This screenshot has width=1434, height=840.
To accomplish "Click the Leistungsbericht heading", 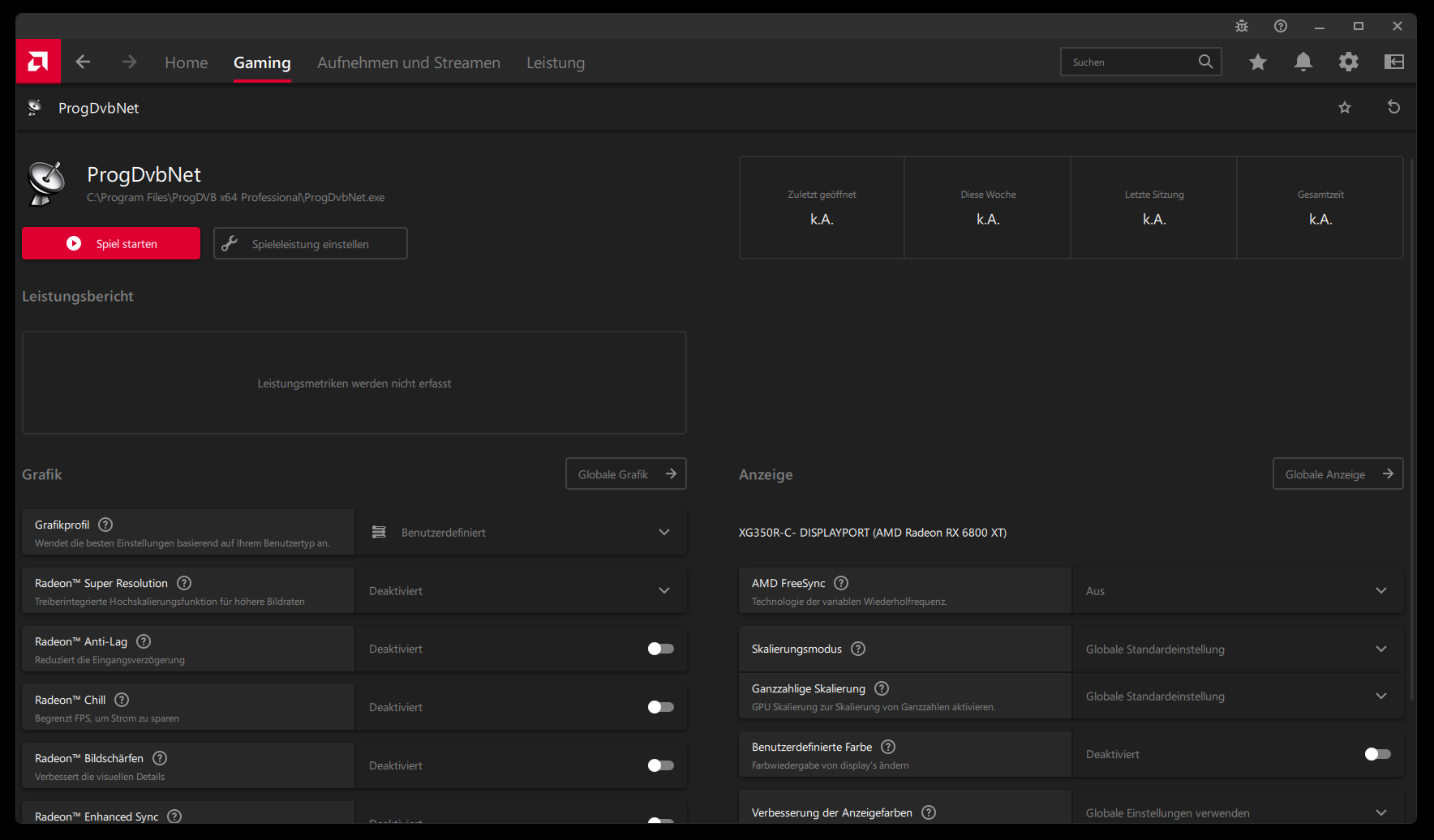I will pos(78,296).
